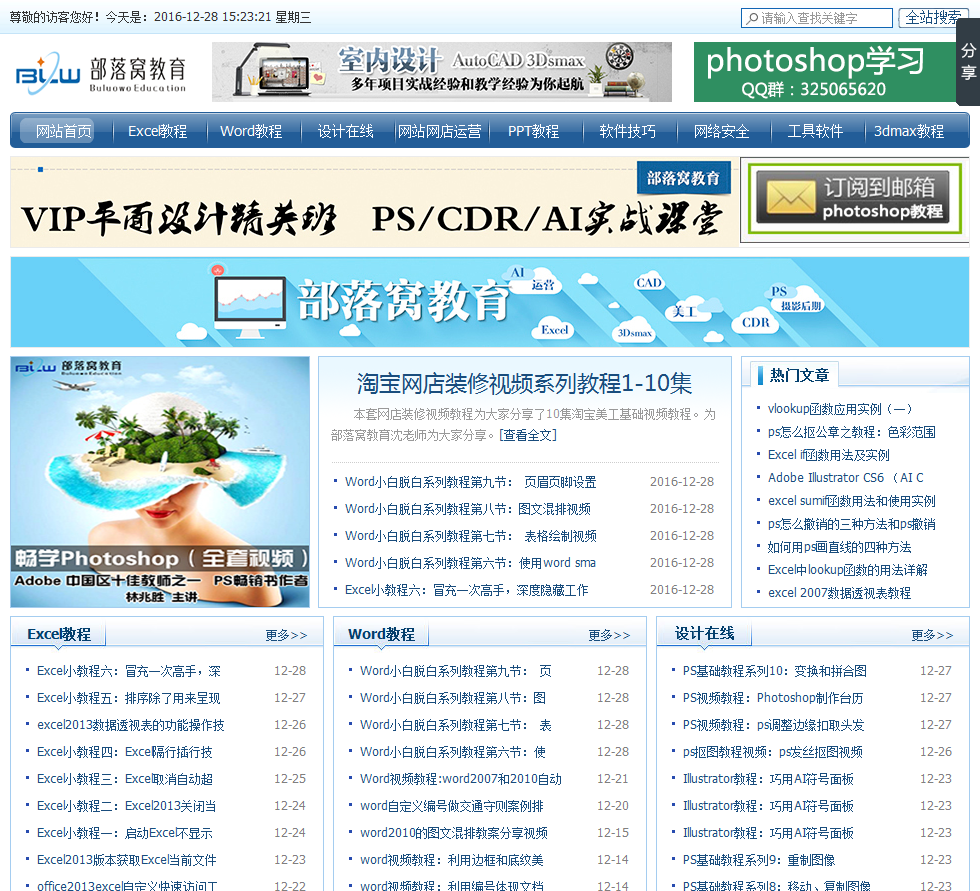Click the search magnifier icon
Image resolution: width=980 pixels, height=891 pixels.
click(752, 19)
